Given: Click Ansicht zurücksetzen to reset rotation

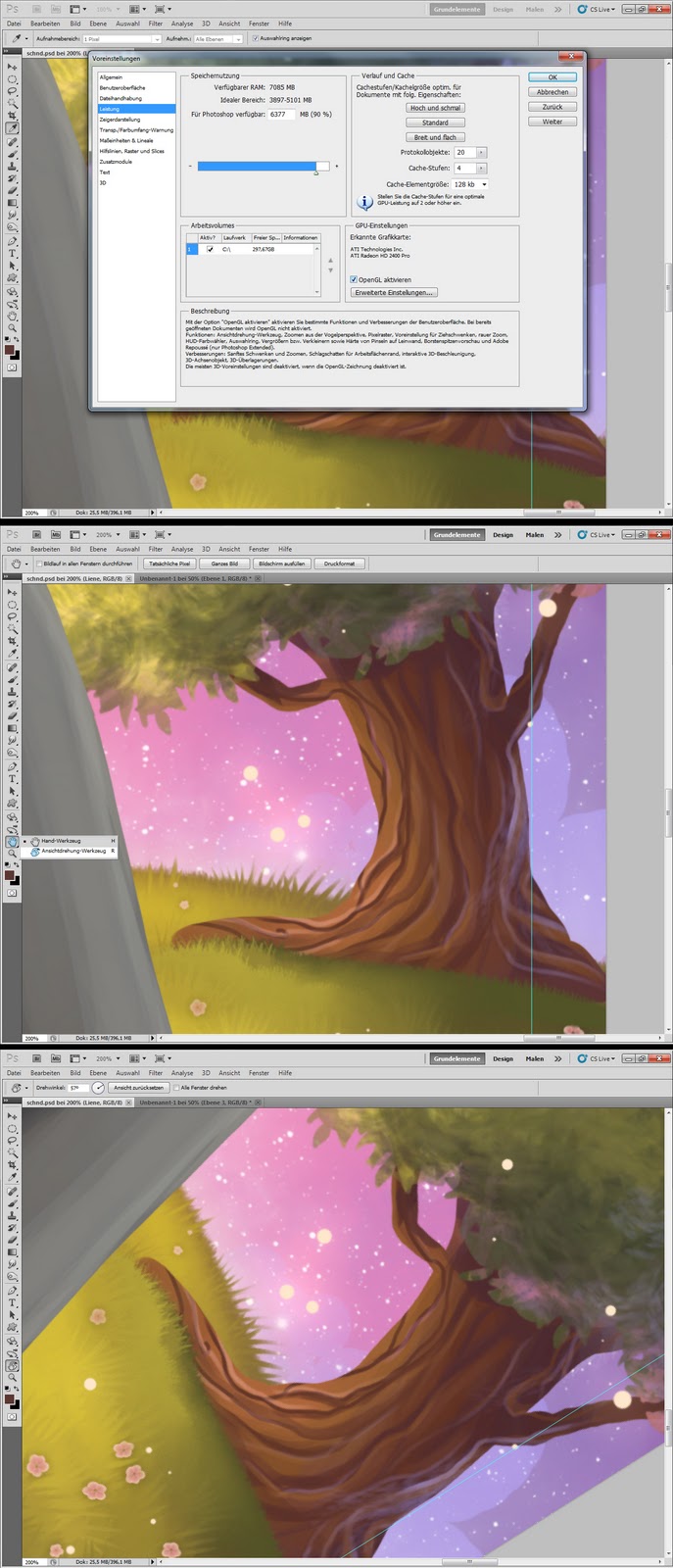Looking at the screenshot, I should pos(138,1088).
